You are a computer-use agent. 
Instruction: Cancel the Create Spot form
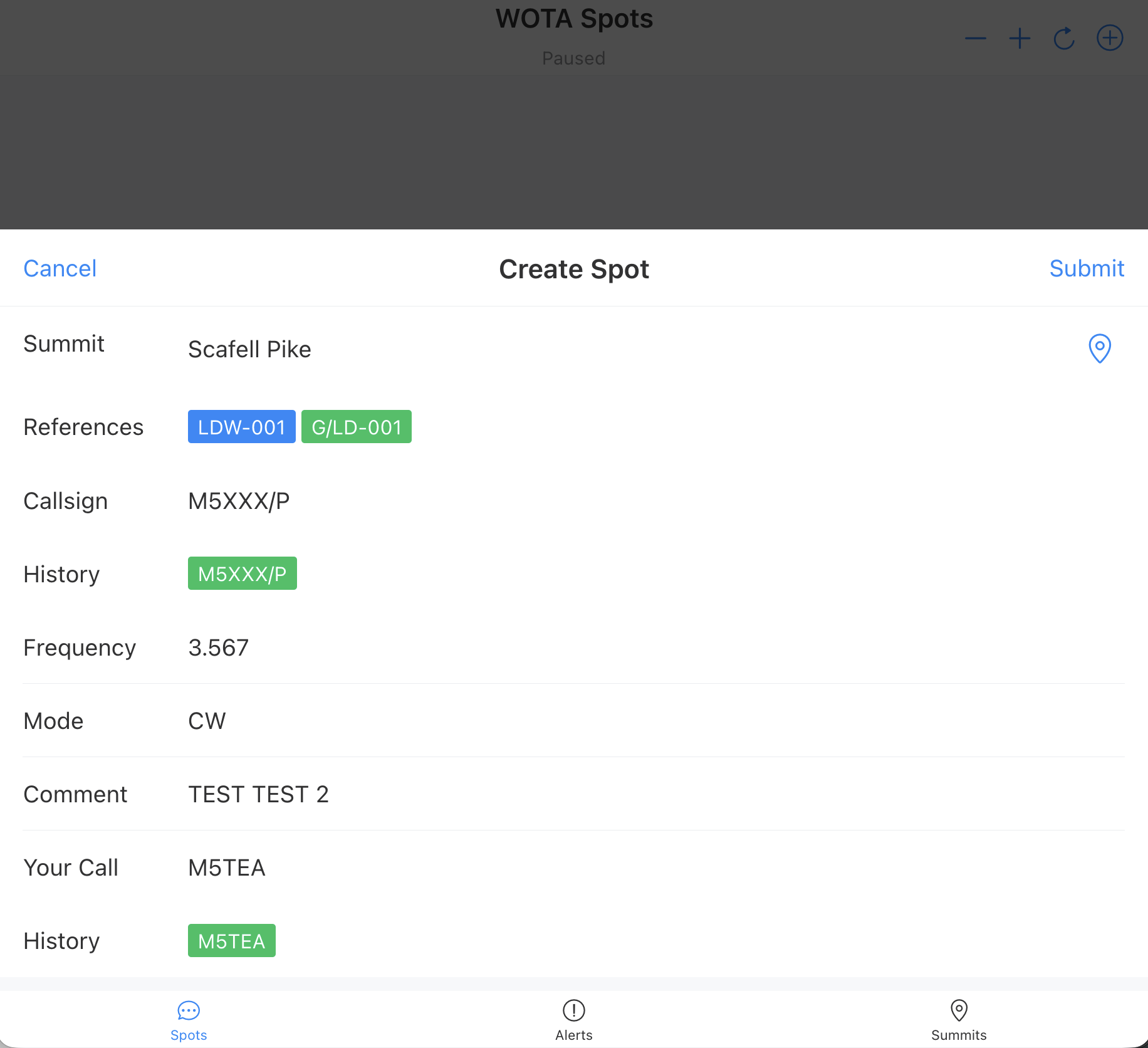pos(60,268)
